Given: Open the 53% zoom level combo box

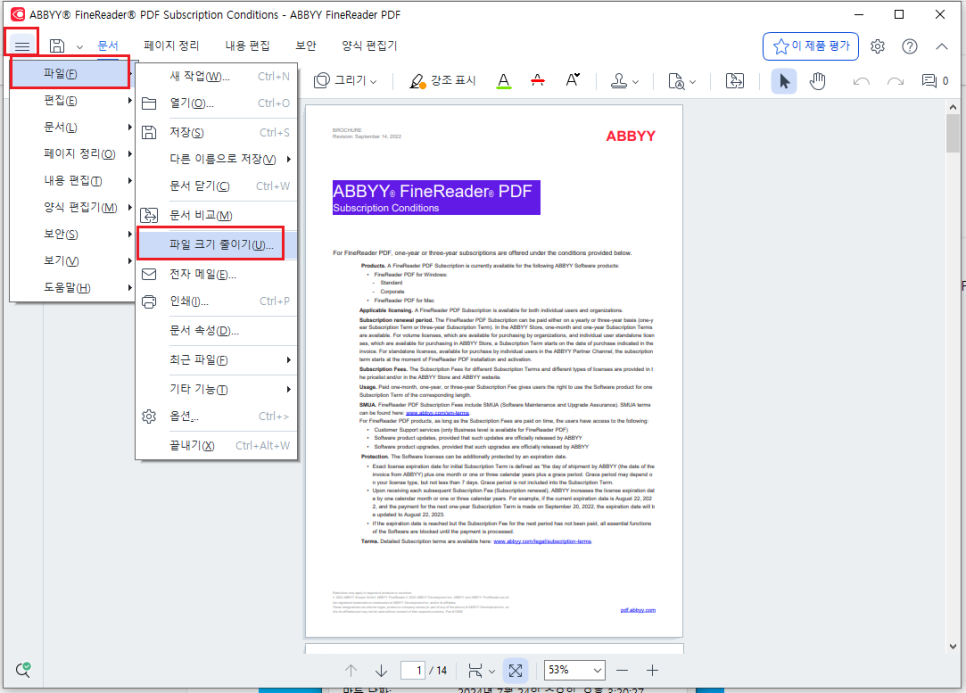Looking at the screenshot, I should 575,670.
